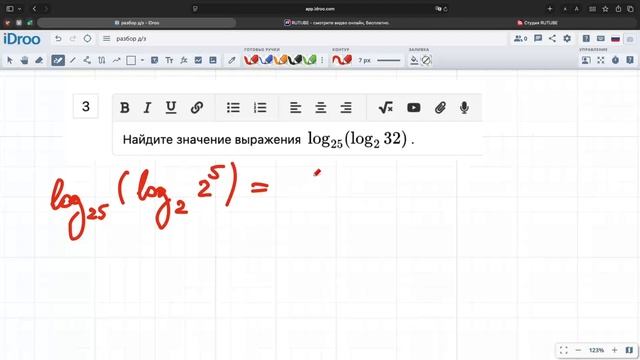640x360 pixels.
Task: Click the iDroo logo
Action: (22, 39)
